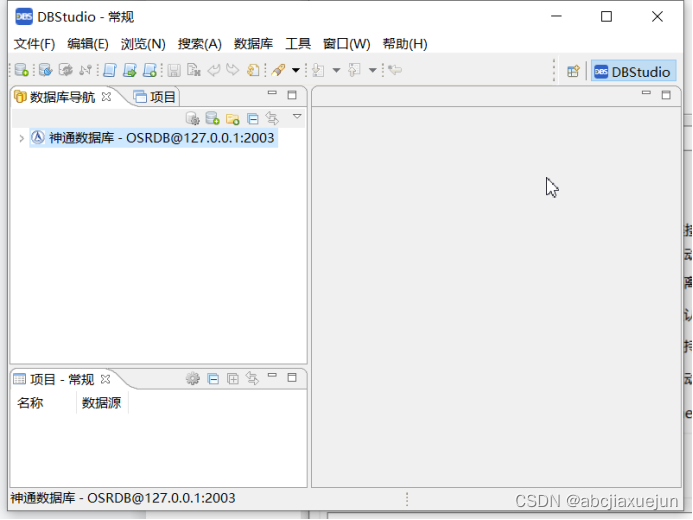Click the next annotation down-arrow icon
693x520 pixels.
tap(318, 70)
